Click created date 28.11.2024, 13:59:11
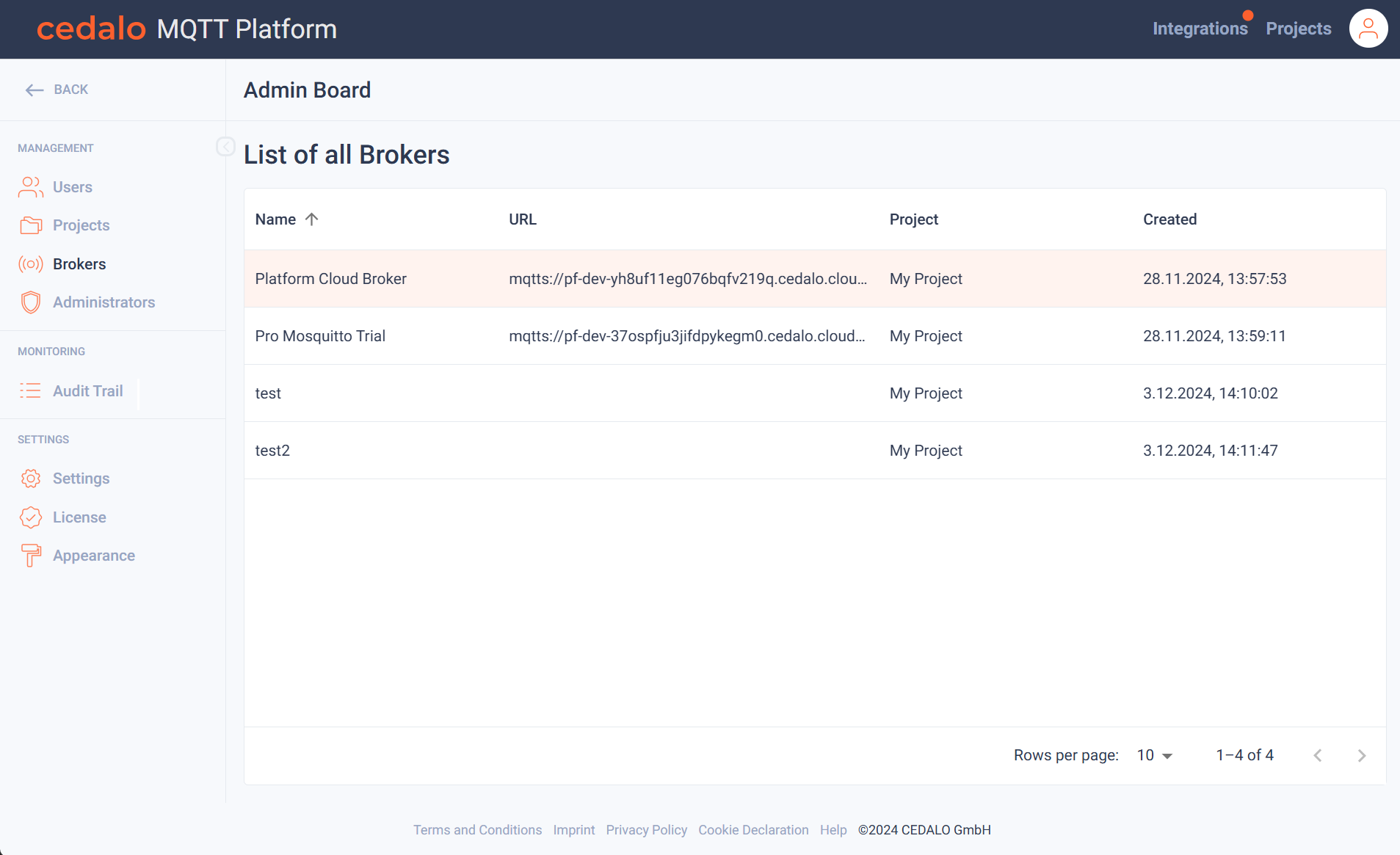The image size is (1400, 855). point(1214,336)
